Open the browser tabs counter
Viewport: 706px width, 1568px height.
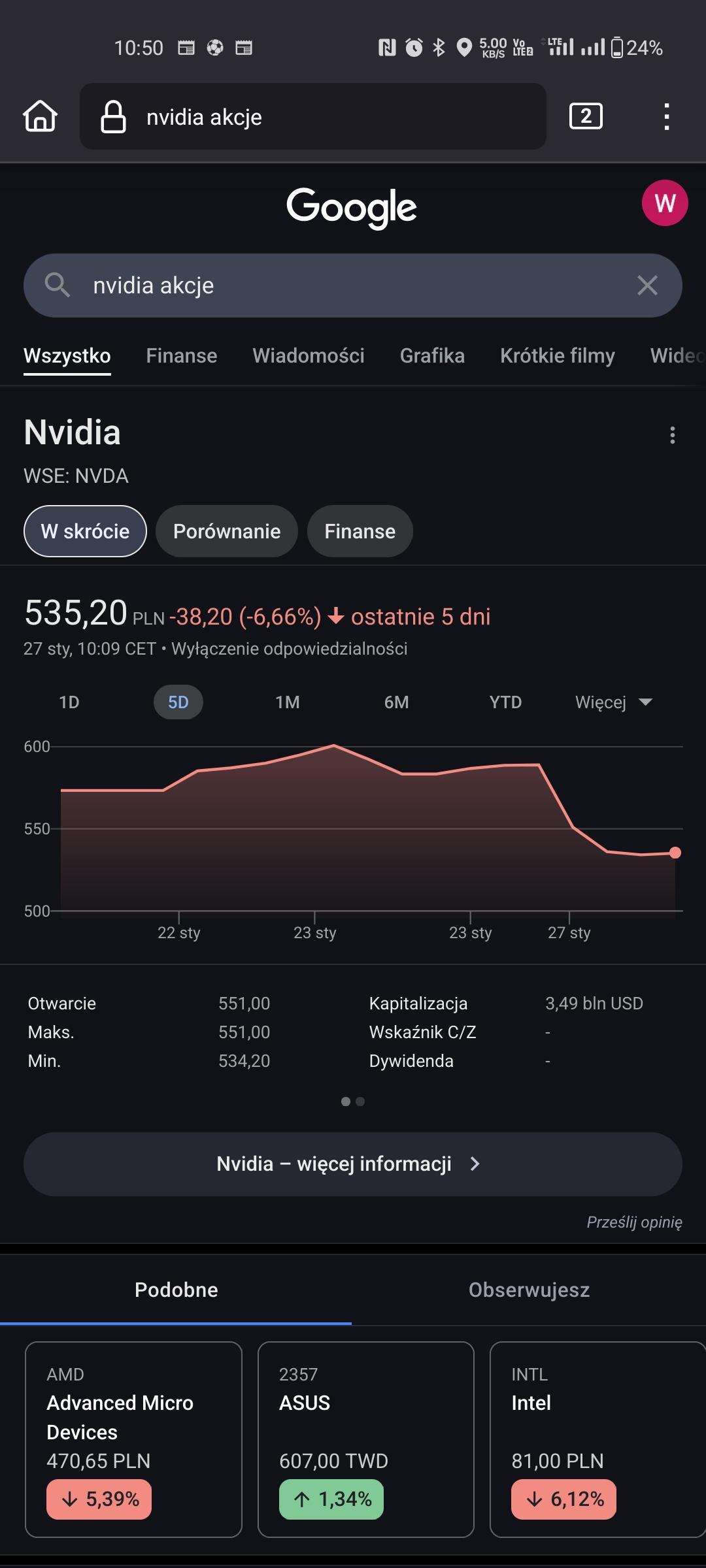(586, 116)
